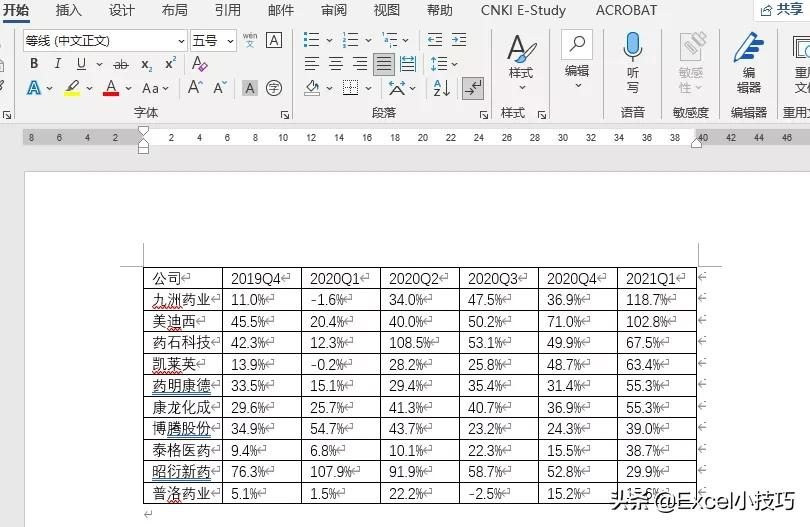Expand the Styles (样式) gallery dropdown

[520, 88]
